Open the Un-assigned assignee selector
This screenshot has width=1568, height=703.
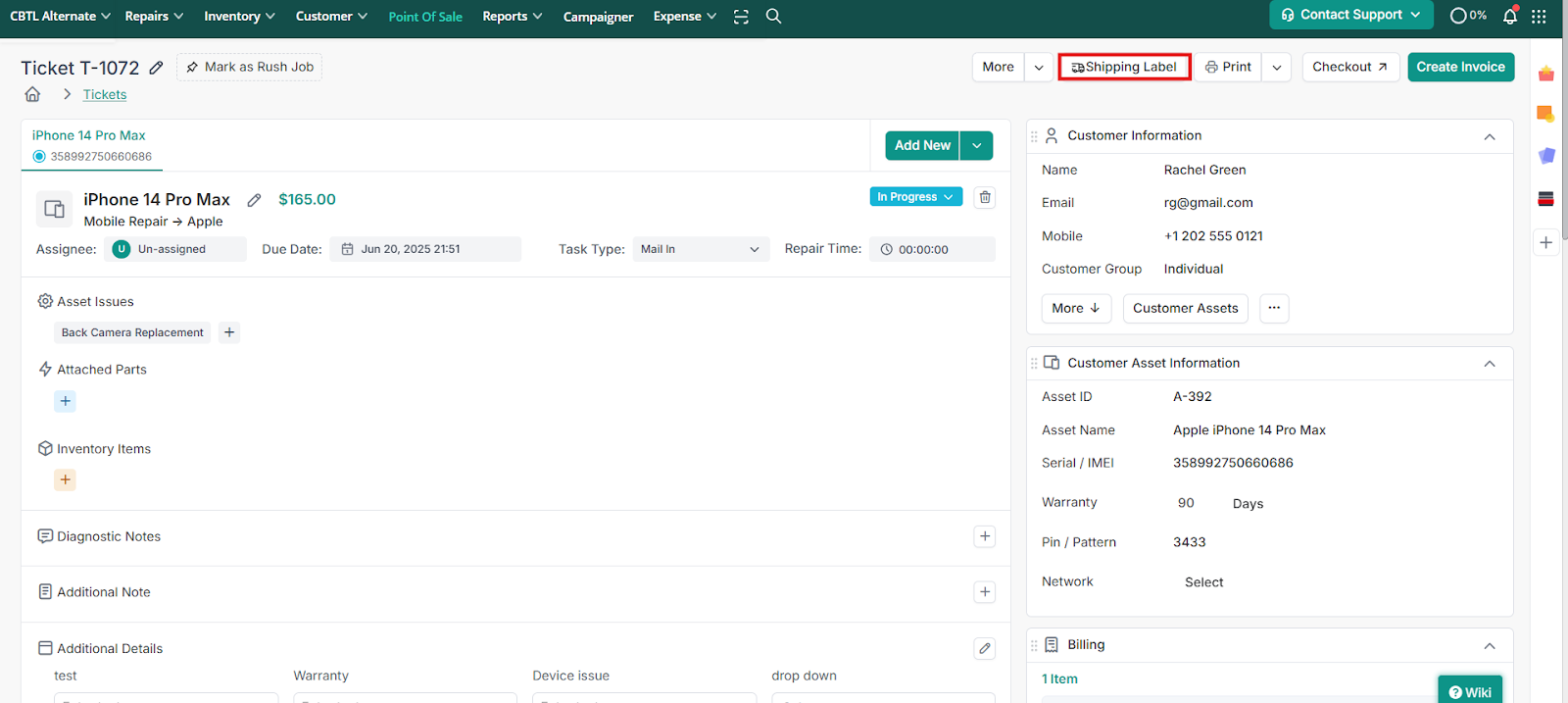[176, 249]
